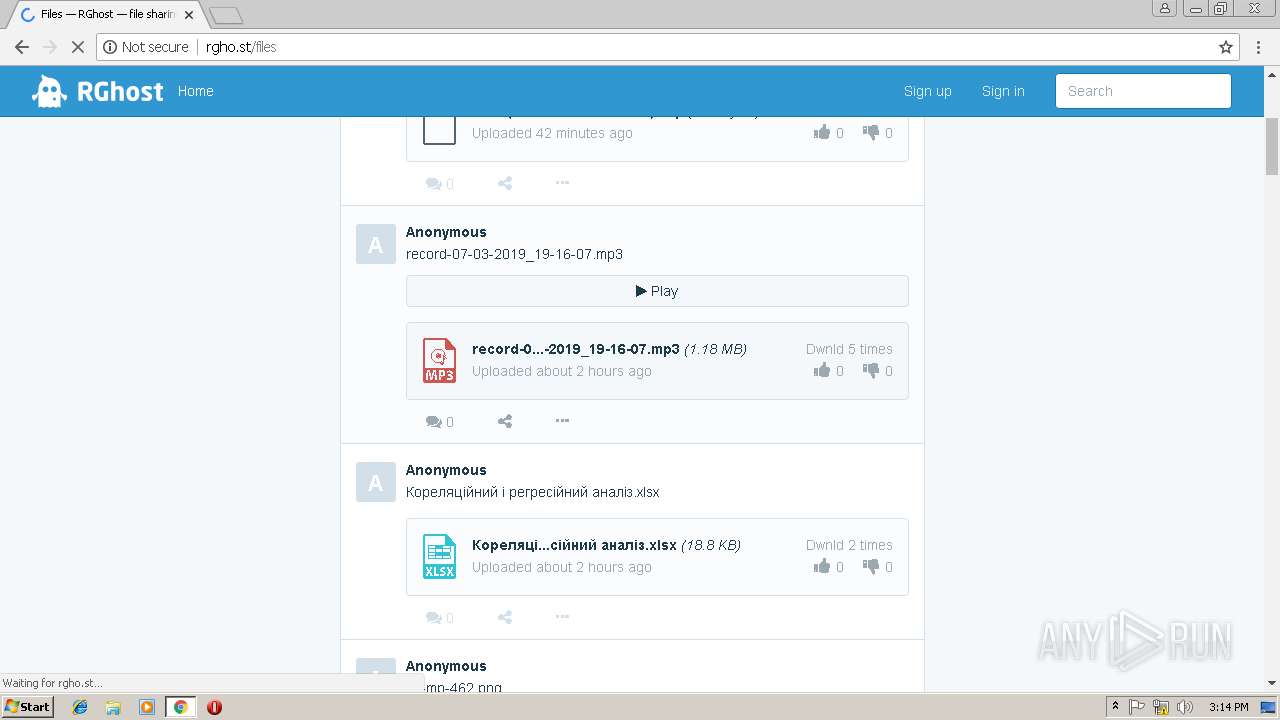Click 'Uploaded 42 minutes ago' text

click(x=552, y=133)
